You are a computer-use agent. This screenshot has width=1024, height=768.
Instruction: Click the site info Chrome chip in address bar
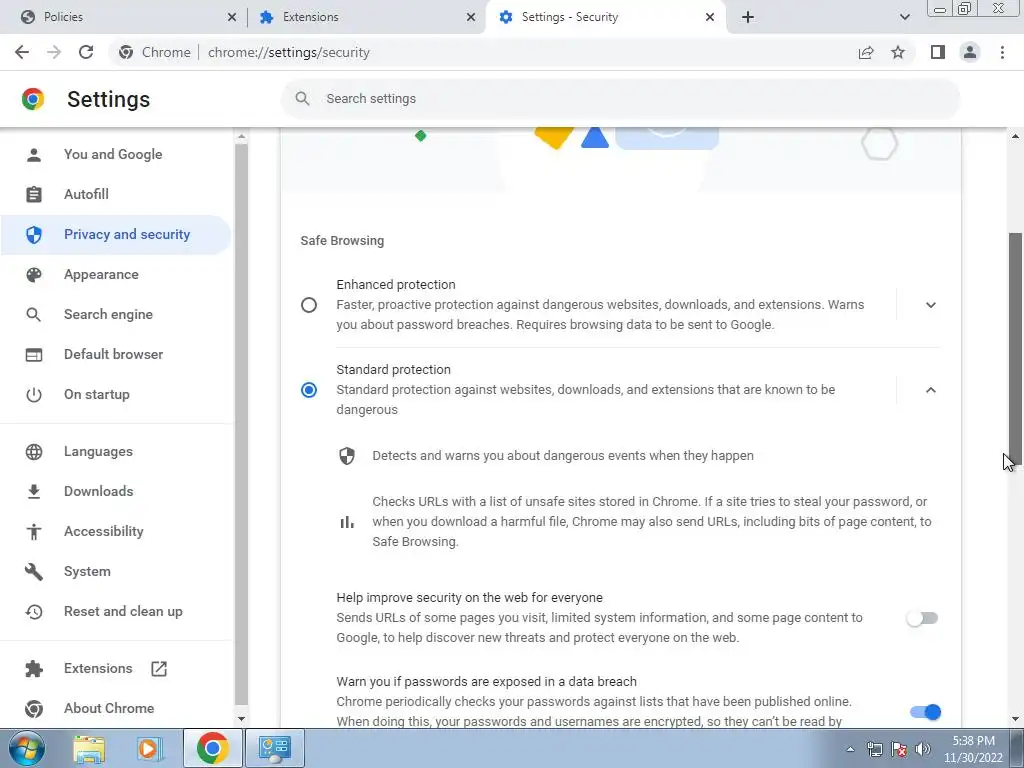click(155, 52)
